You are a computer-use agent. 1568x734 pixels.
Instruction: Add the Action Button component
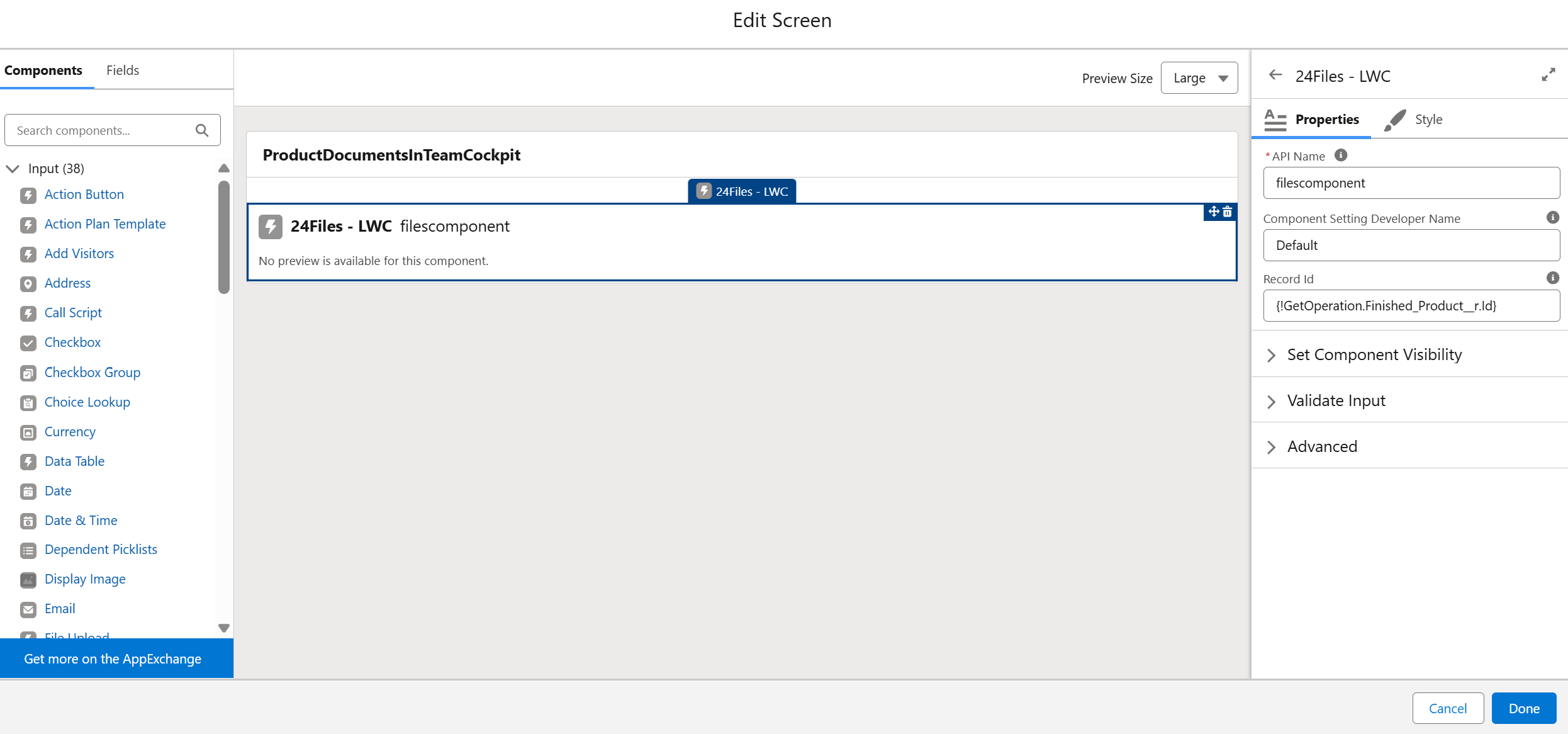point(84,195)
